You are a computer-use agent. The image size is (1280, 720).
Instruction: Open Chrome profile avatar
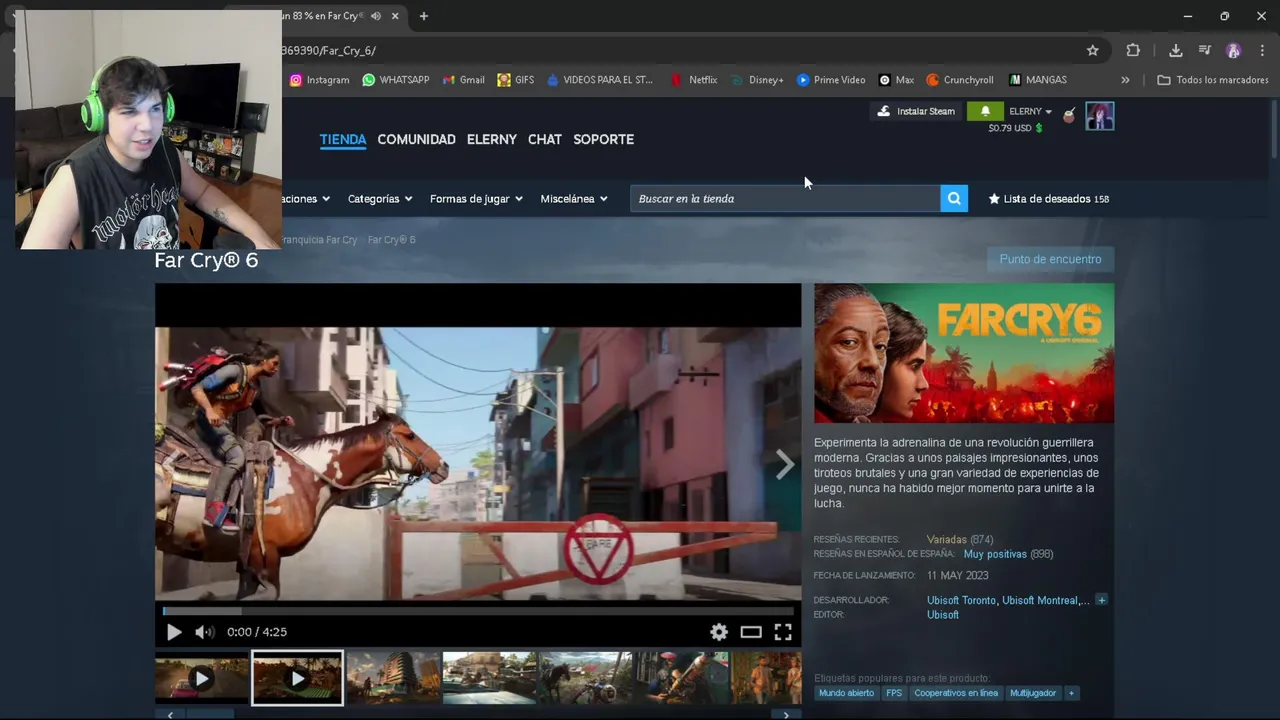(x=1233, y=50)
